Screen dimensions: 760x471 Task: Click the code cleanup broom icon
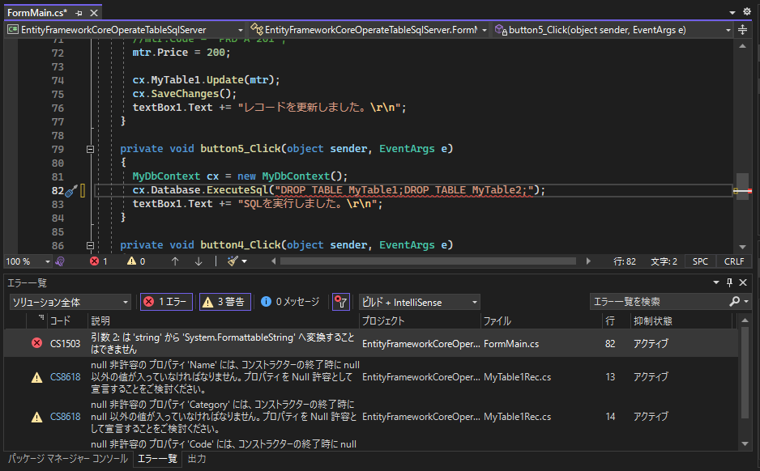pyautogui.click(x=232, y=261)
